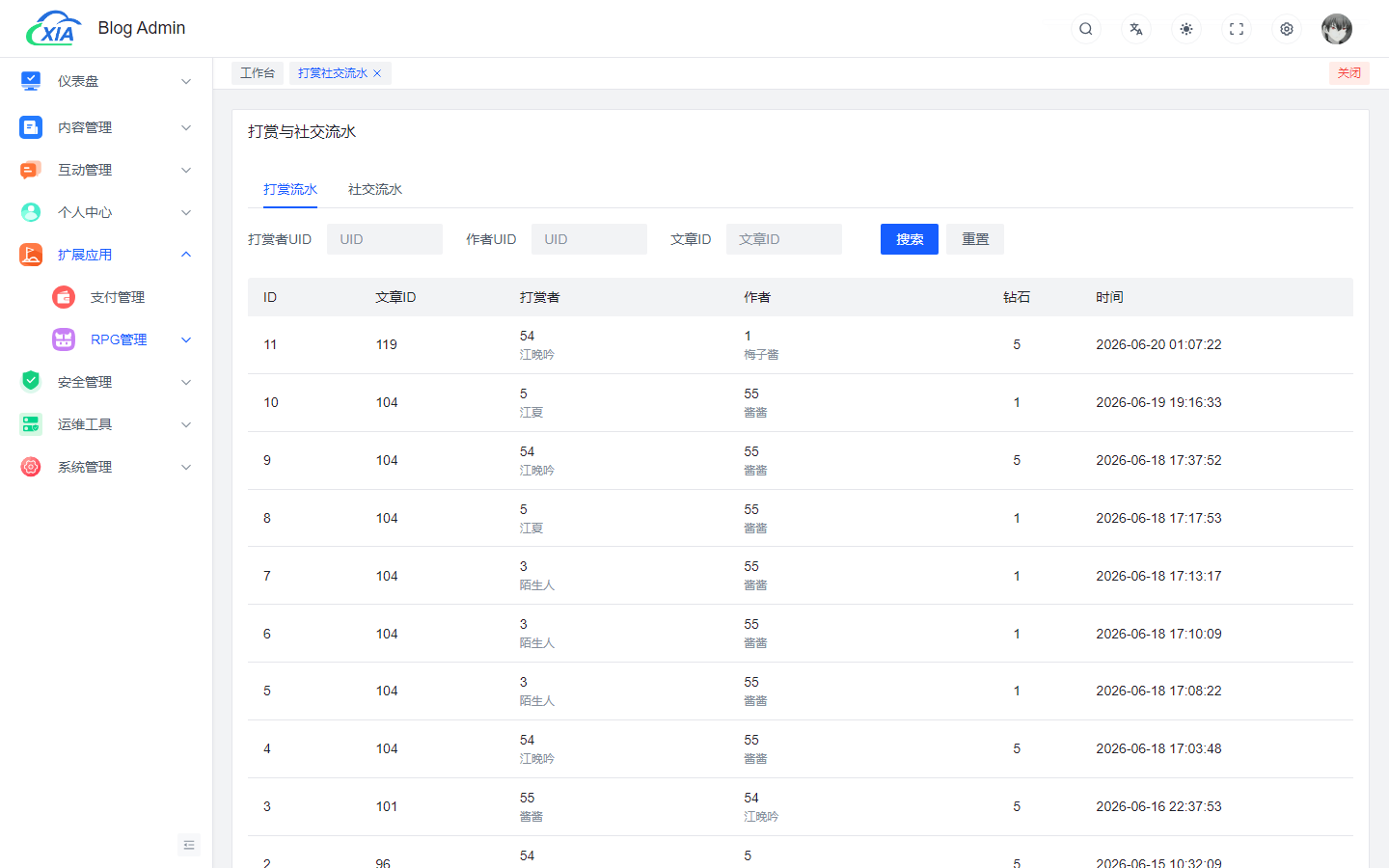Open the language translation icon
This screenshot has width=1389, height=868.
tap(1136, 29)
